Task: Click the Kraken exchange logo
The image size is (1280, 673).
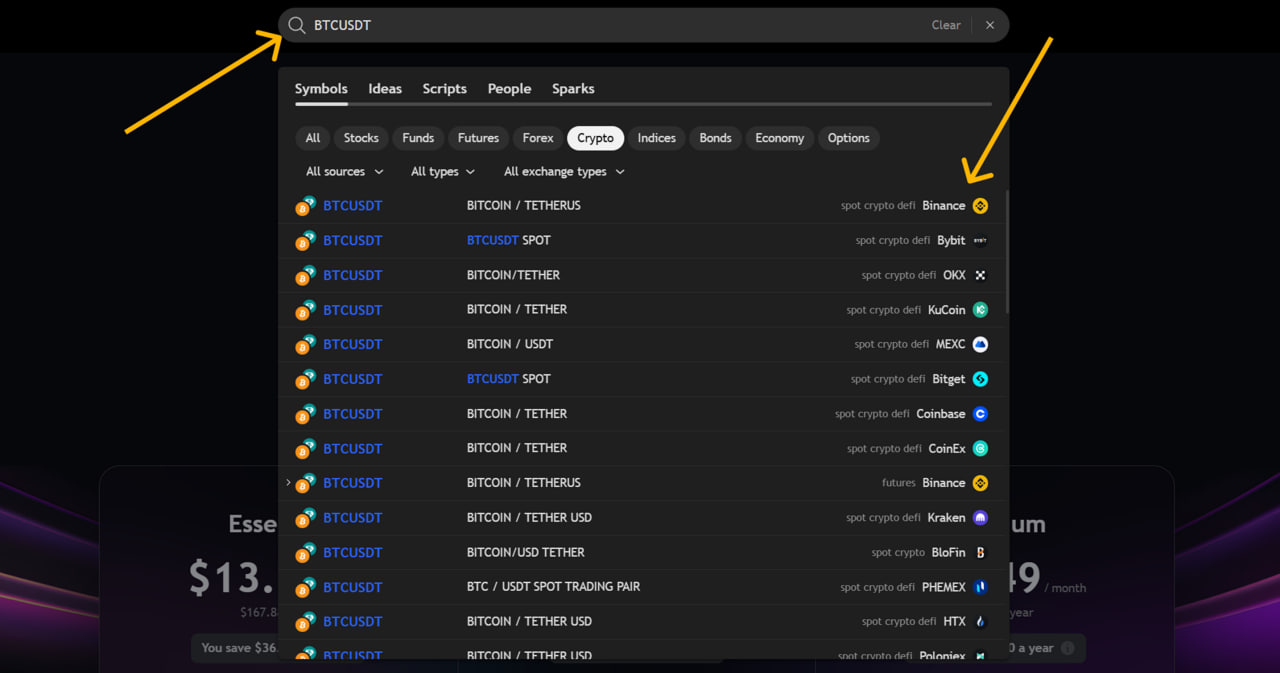Action: click(980, 518)
